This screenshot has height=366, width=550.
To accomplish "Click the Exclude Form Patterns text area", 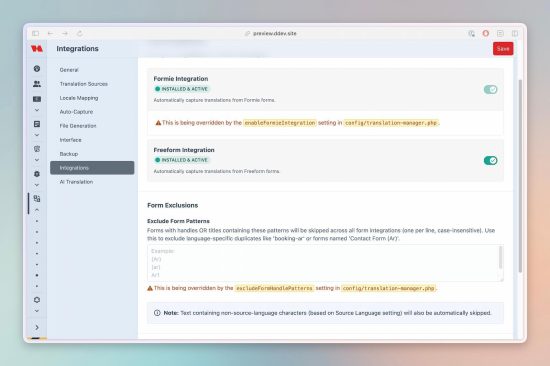I will pos(325,263).
